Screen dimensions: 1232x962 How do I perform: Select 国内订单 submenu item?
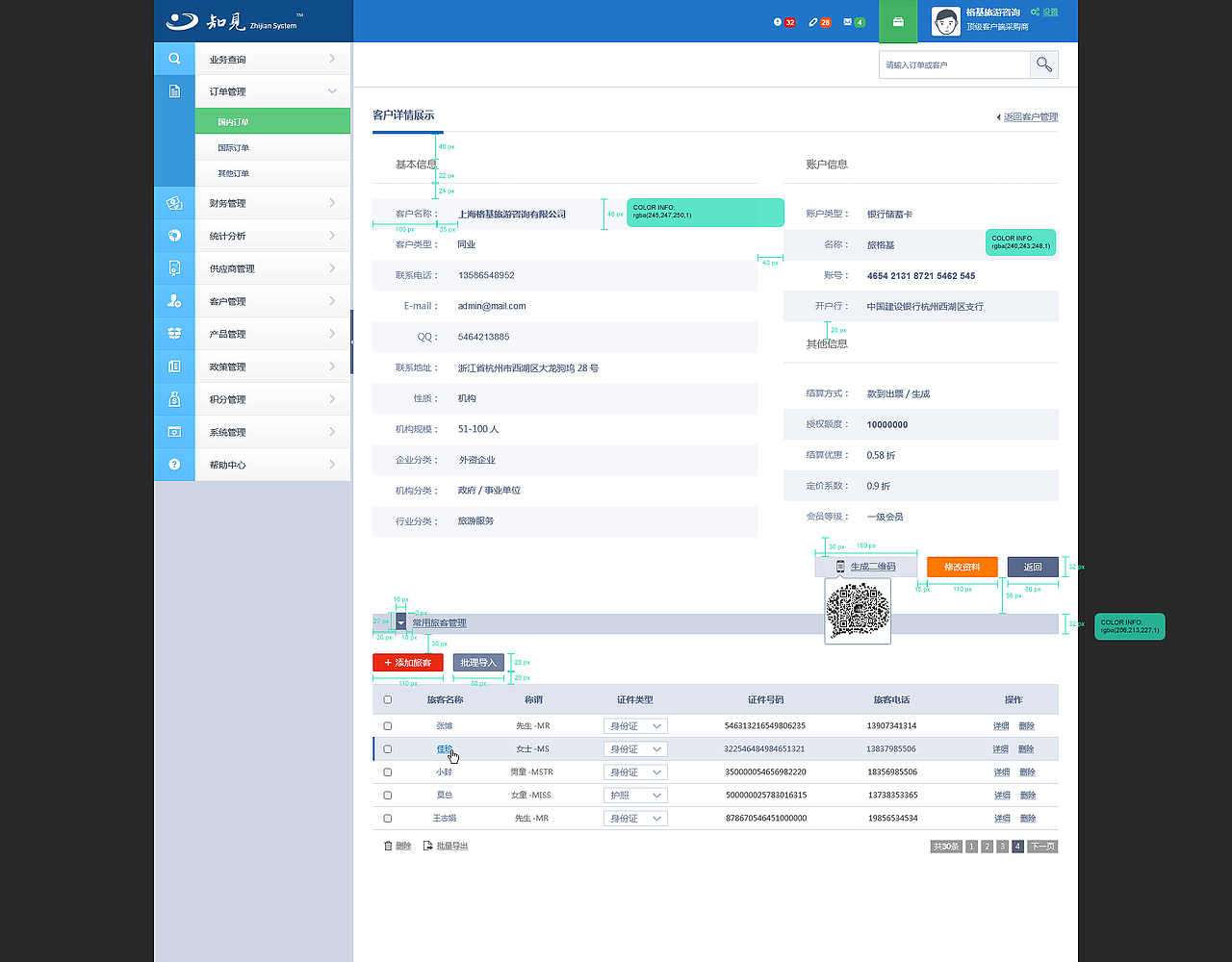(272, 121)
